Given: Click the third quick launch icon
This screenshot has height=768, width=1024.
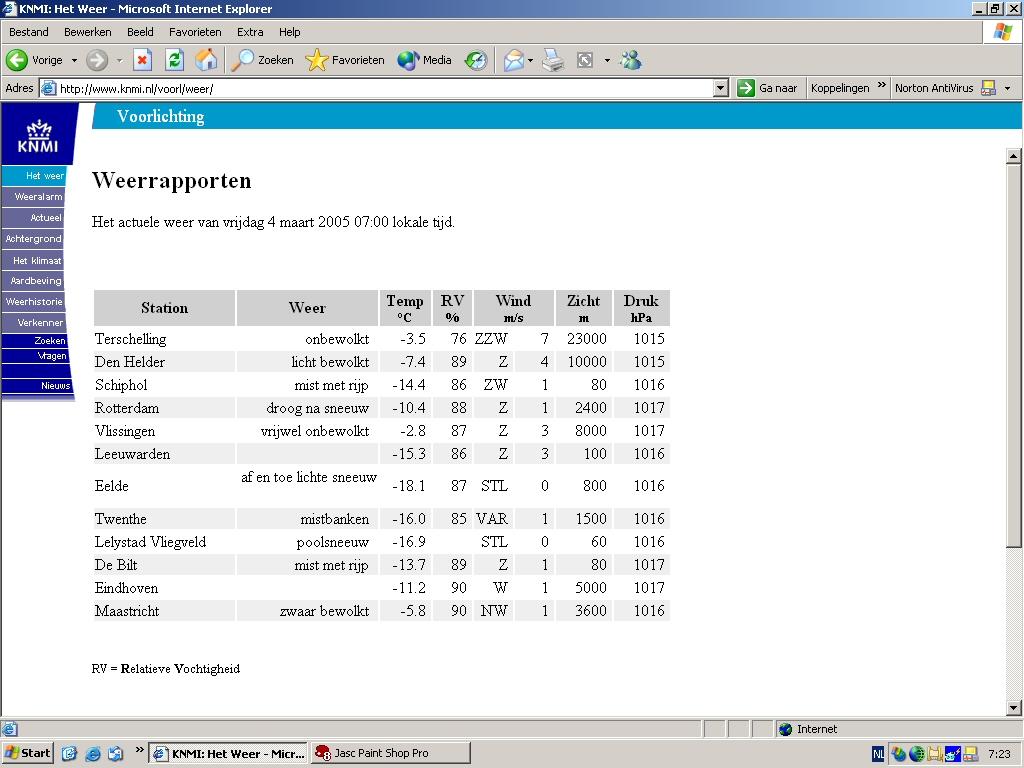Looking at the screenshot, I should [x=116, y=754].
